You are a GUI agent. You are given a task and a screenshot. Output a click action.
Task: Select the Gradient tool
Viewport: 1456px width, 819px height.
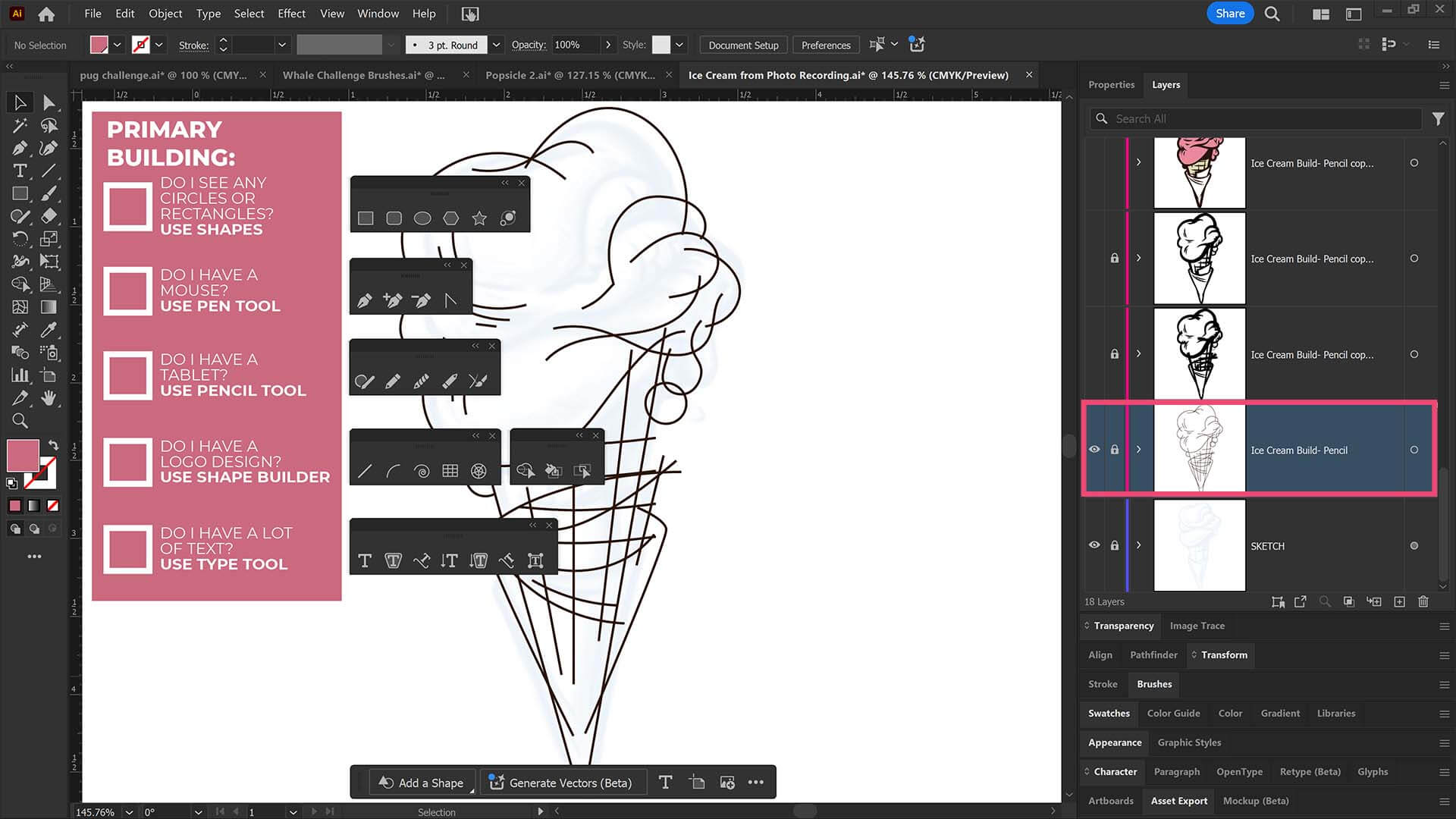click(x=49, y=307)
